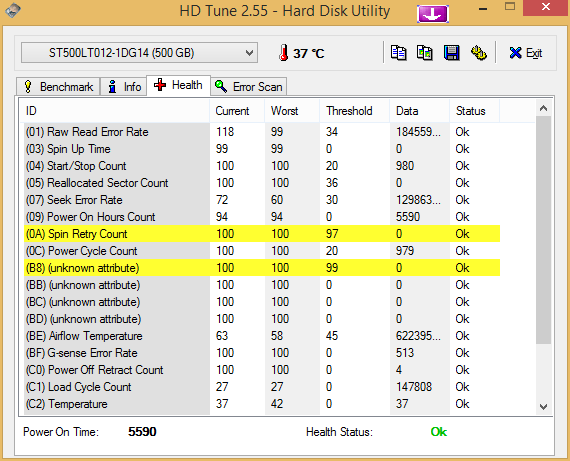
Task: Open the options wrench icon
Action: click(x=479, y=53)
